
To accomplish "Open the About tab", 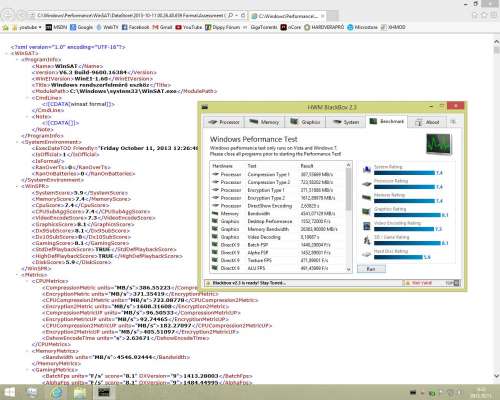I will tap(427, 122).
